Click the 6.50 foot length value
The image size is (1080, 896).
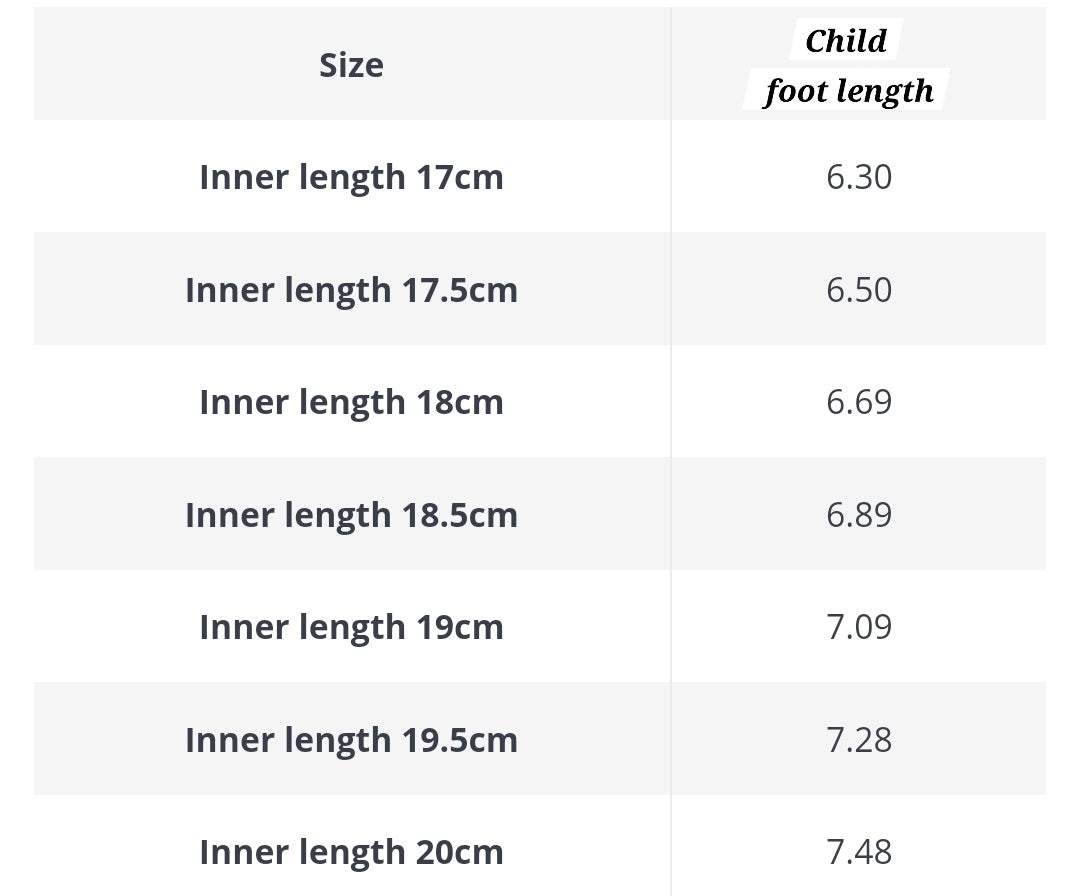[859, 290]
